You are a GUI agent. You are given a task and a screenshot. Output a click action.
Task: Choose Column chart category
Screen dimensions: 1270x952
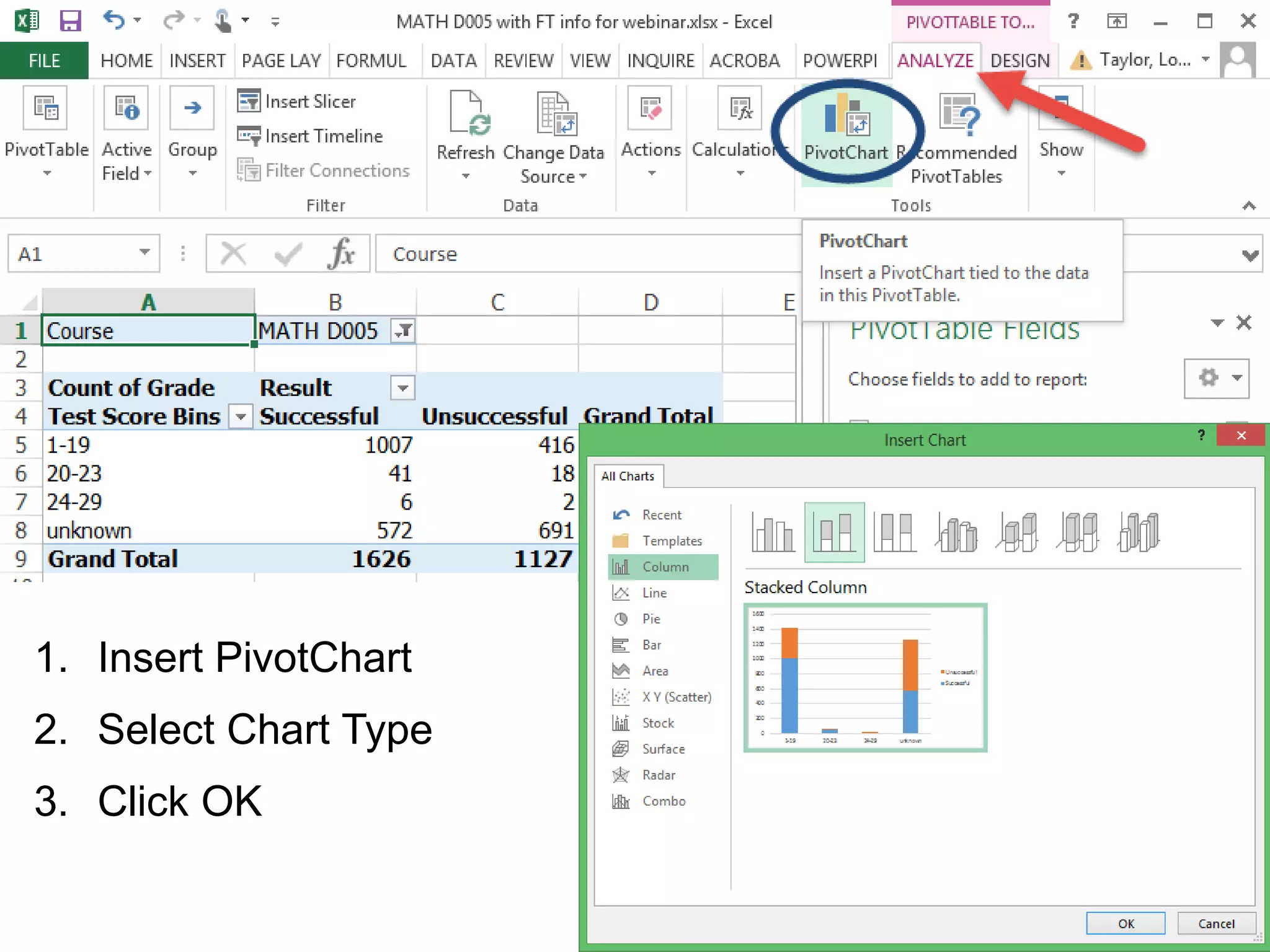(664, 567)
